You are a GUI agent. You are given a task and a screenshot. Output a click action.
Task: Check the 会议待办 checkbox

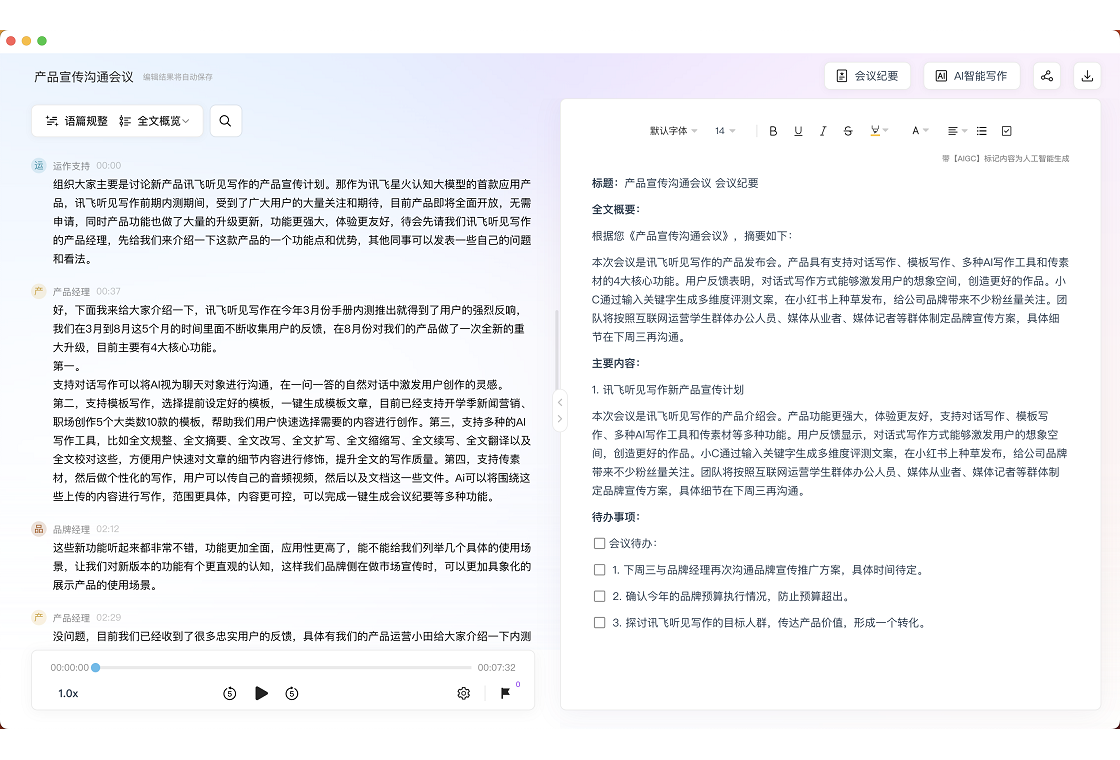point(599,544)
